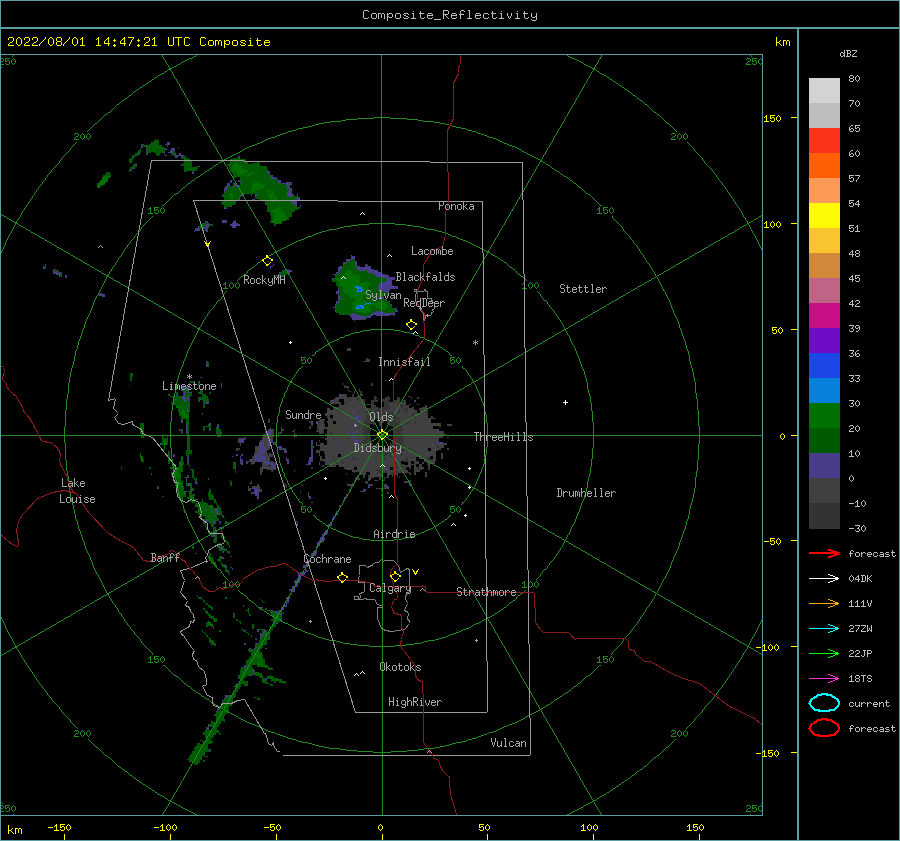900x841 pixels.
Task: Click the red forecast ellipse legend icon
Action: [824, 728]
